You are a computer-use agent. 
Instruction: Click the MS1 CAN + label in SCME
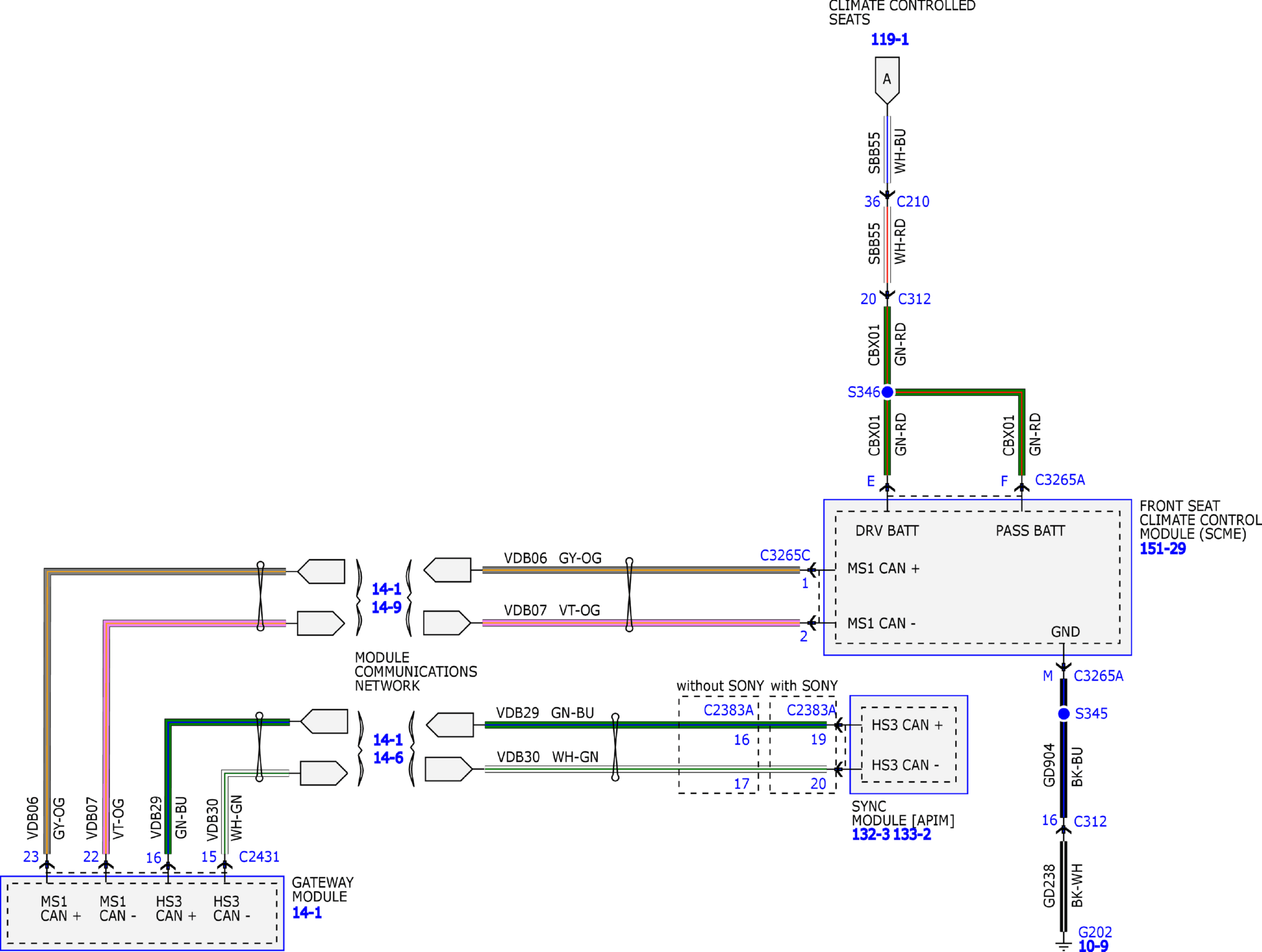pos(883,569)
